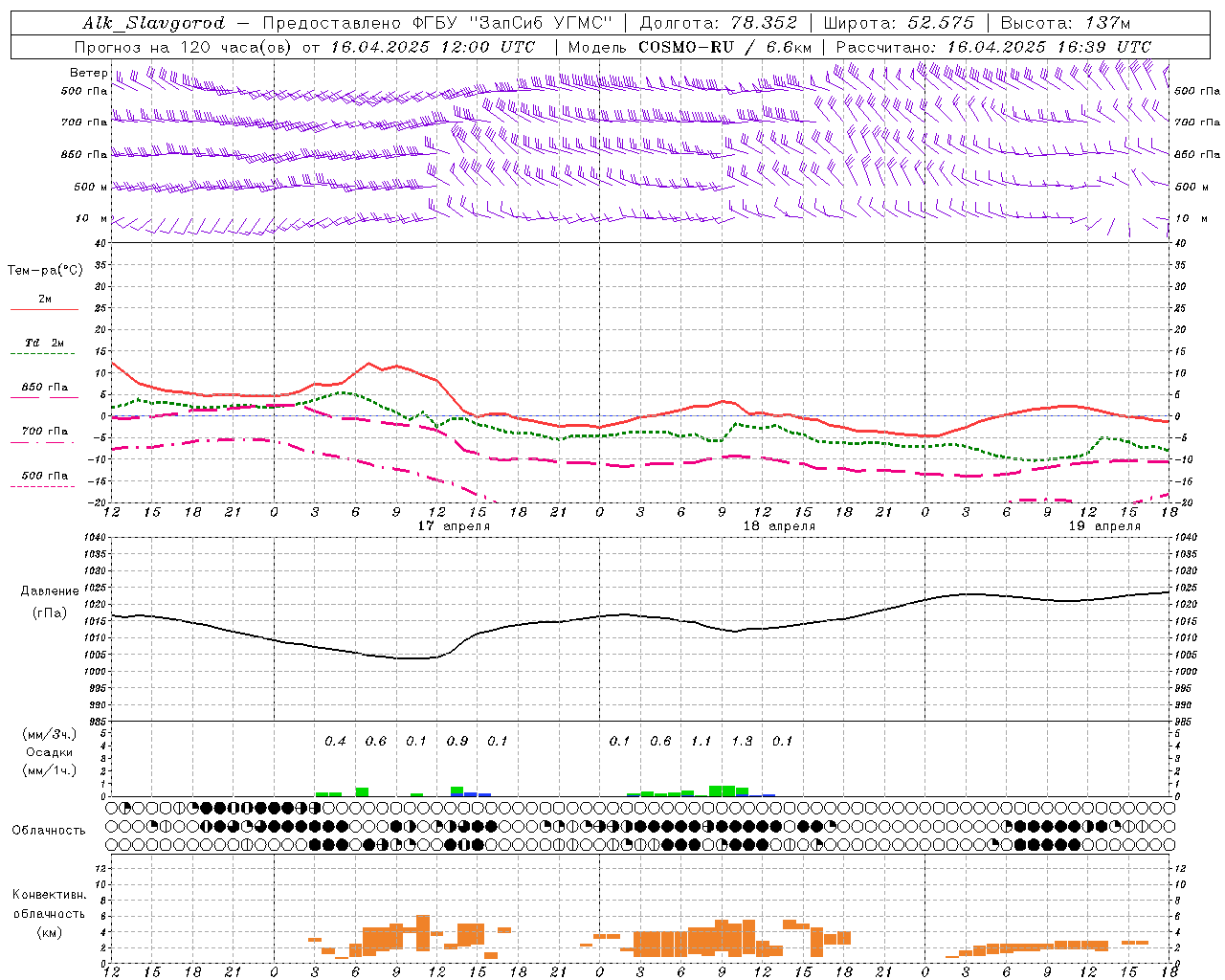Click the Конвективн. convective cloud label
The image size is (1225, 980).
pos(49,895)
